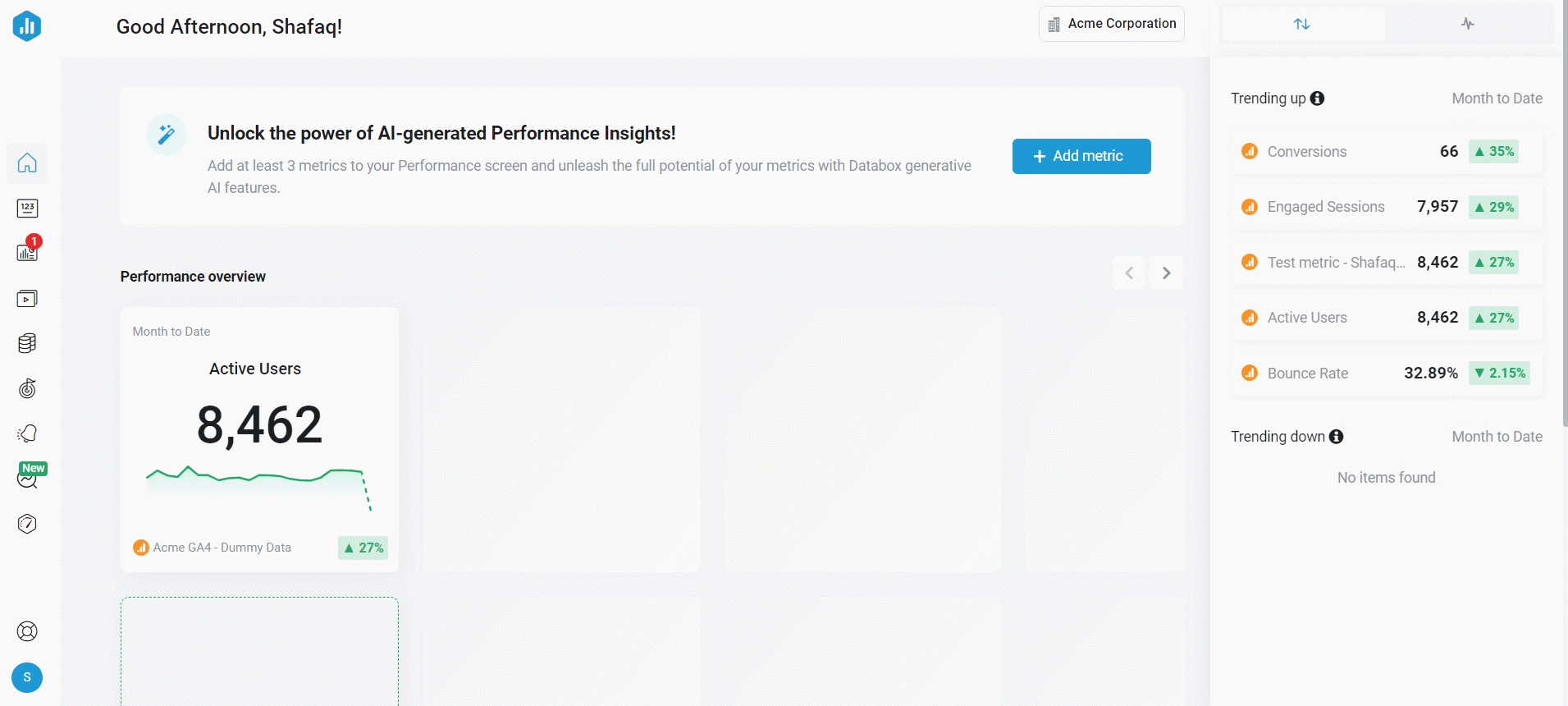Open the dashboards icon with red notification badge
This screenshot has height=706, width=1568.
click(x=27, y=252)
